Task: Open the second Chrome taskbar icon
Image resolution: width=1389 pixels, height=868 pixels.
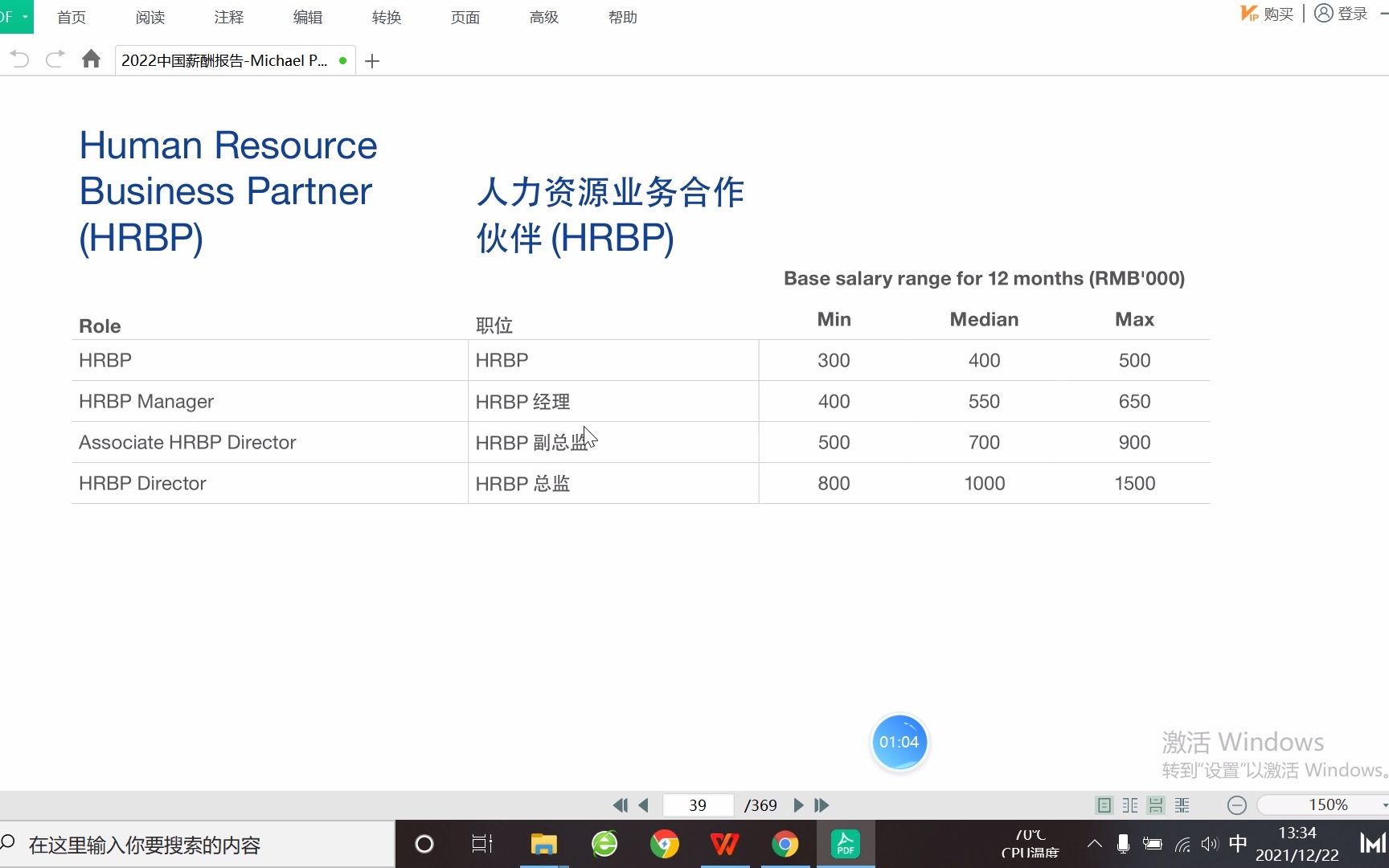Action: pyautogui.click(x=785, y=844)
